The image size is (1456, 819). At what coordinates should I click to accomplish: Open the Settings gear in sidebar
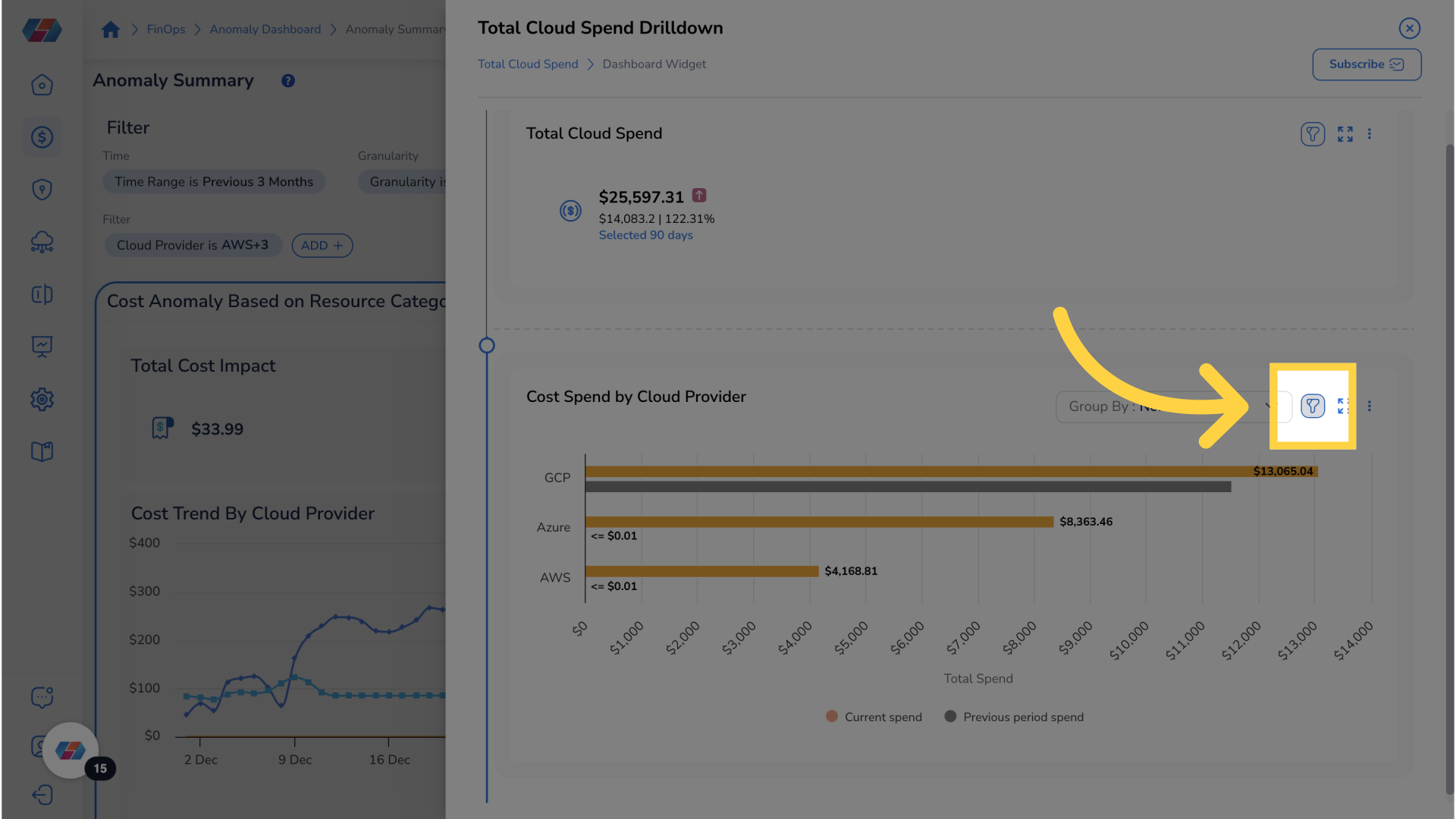click(x=42, y=399)
